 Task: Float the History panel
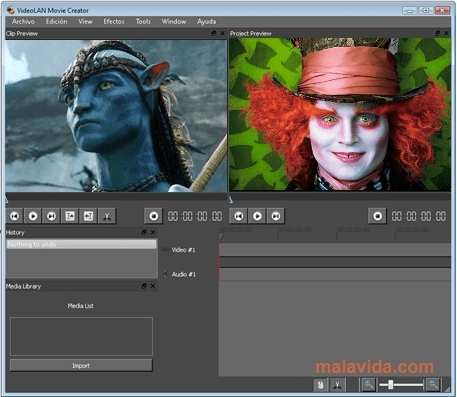[x=144, y=232]
